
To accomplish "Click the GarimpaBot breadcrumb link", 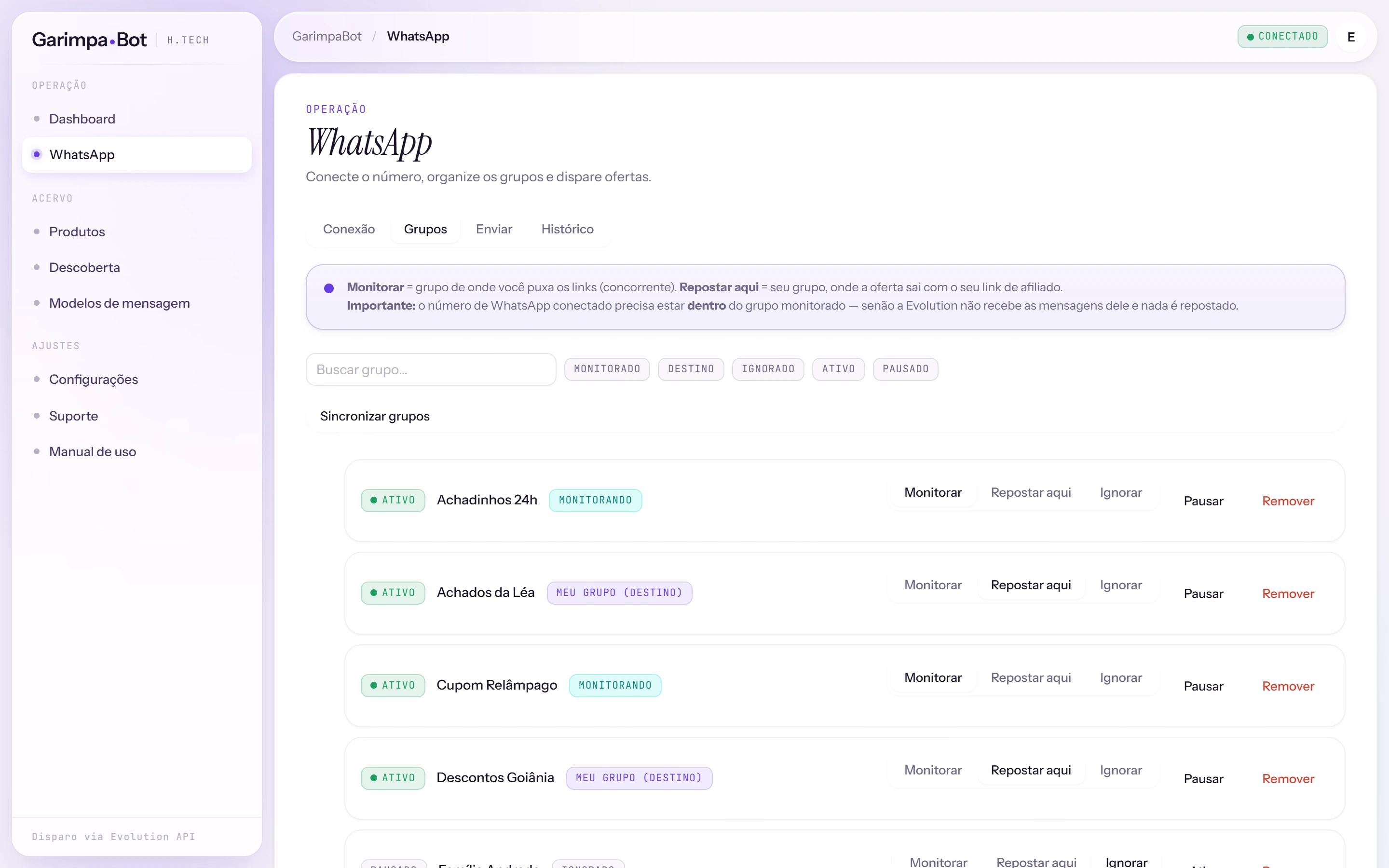I will [x=327, y=36].
